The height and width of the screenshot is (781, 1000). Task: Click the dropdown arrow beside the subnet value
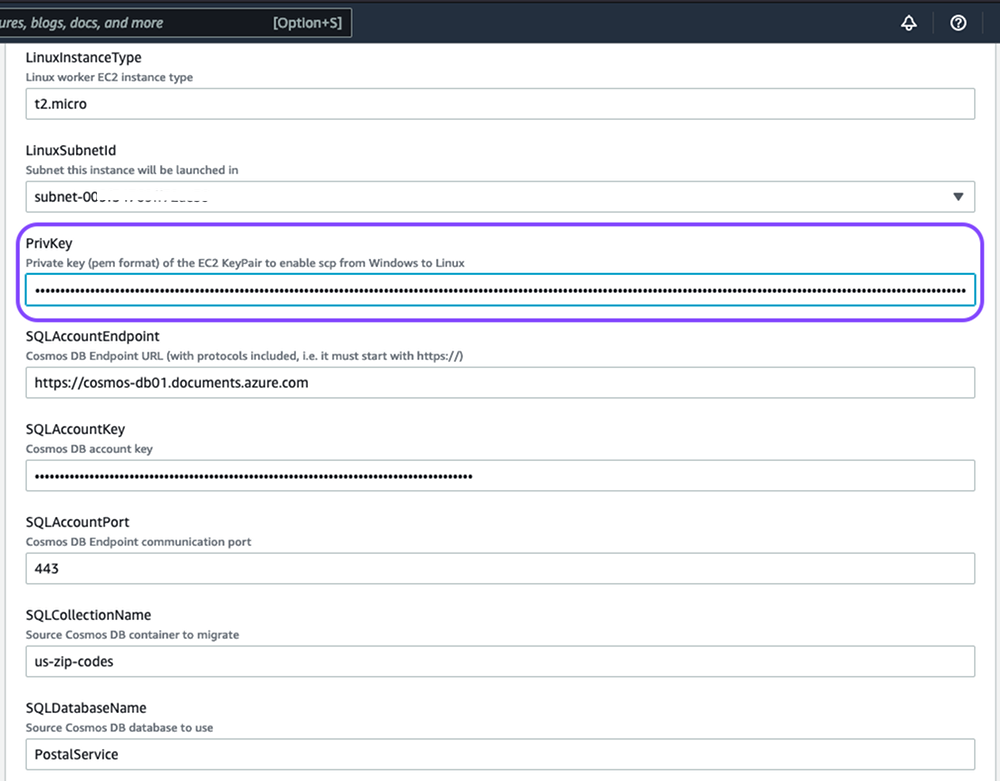coord(958,196)
